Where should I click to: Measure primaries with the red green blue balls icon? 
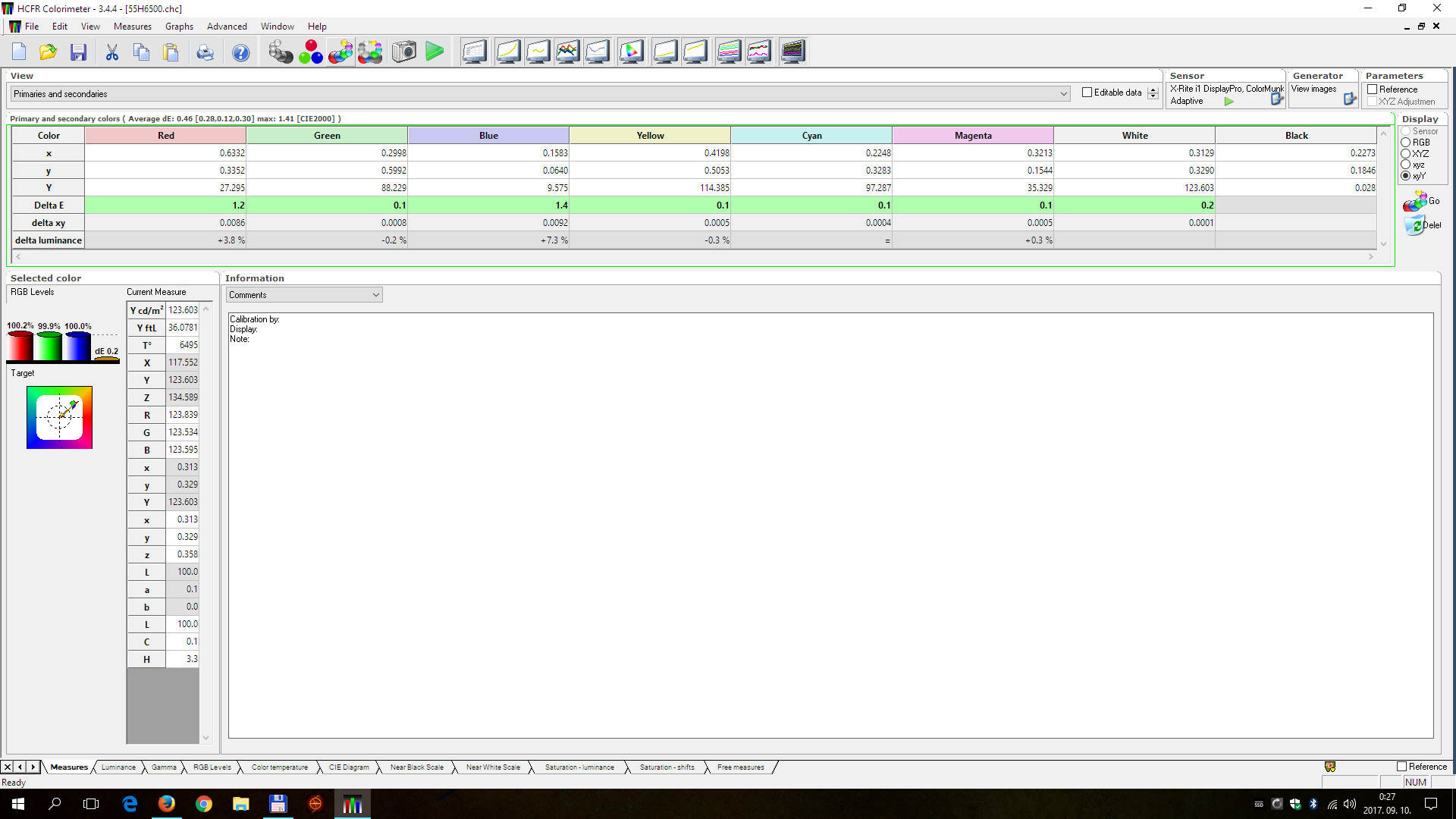coord(311,52)
